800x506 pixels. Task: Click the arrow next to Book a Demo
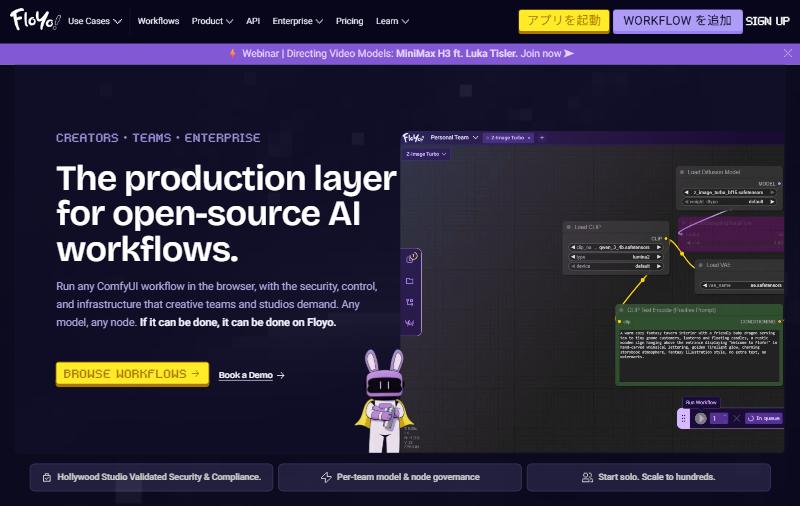pyautogui.click(x=281, y=375)
